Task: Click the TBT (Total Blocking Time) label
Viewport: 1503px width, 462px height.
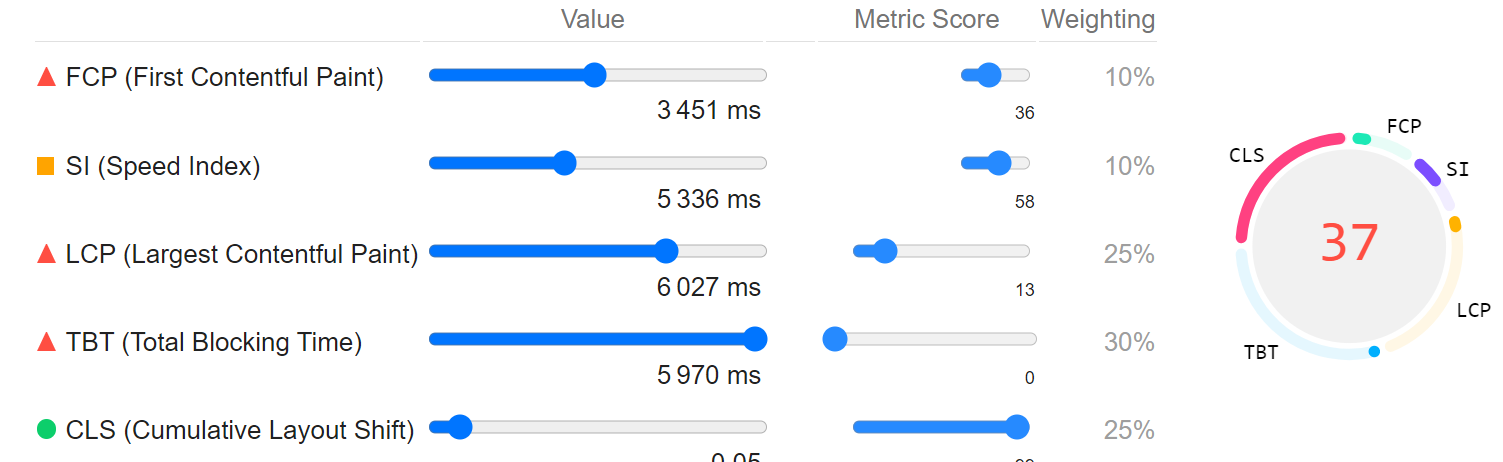Action: tap(213, 343)
